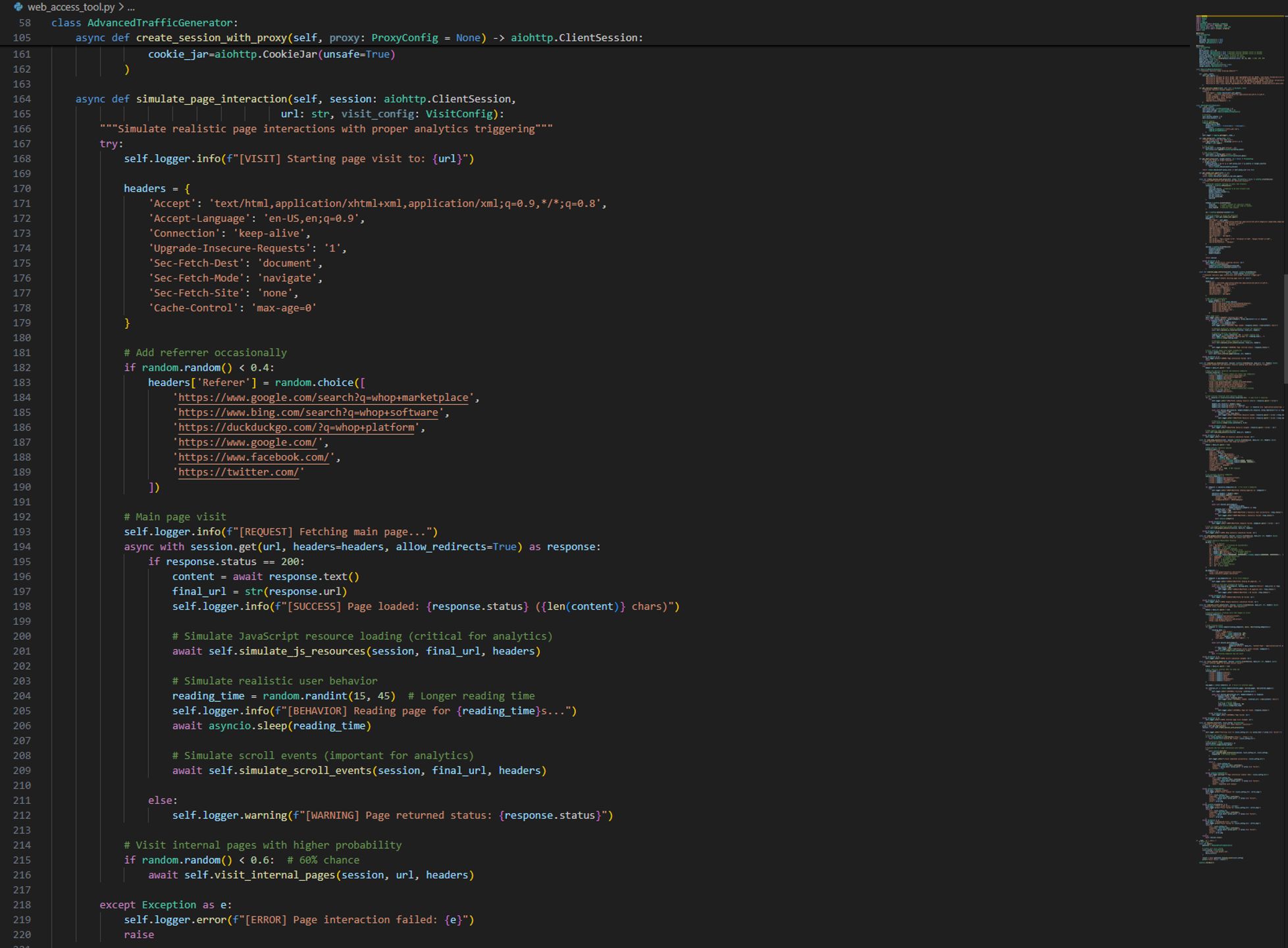Click the comment "# Main page visit"
Viewport: 1288px width, 948px height.
point(175,517)
